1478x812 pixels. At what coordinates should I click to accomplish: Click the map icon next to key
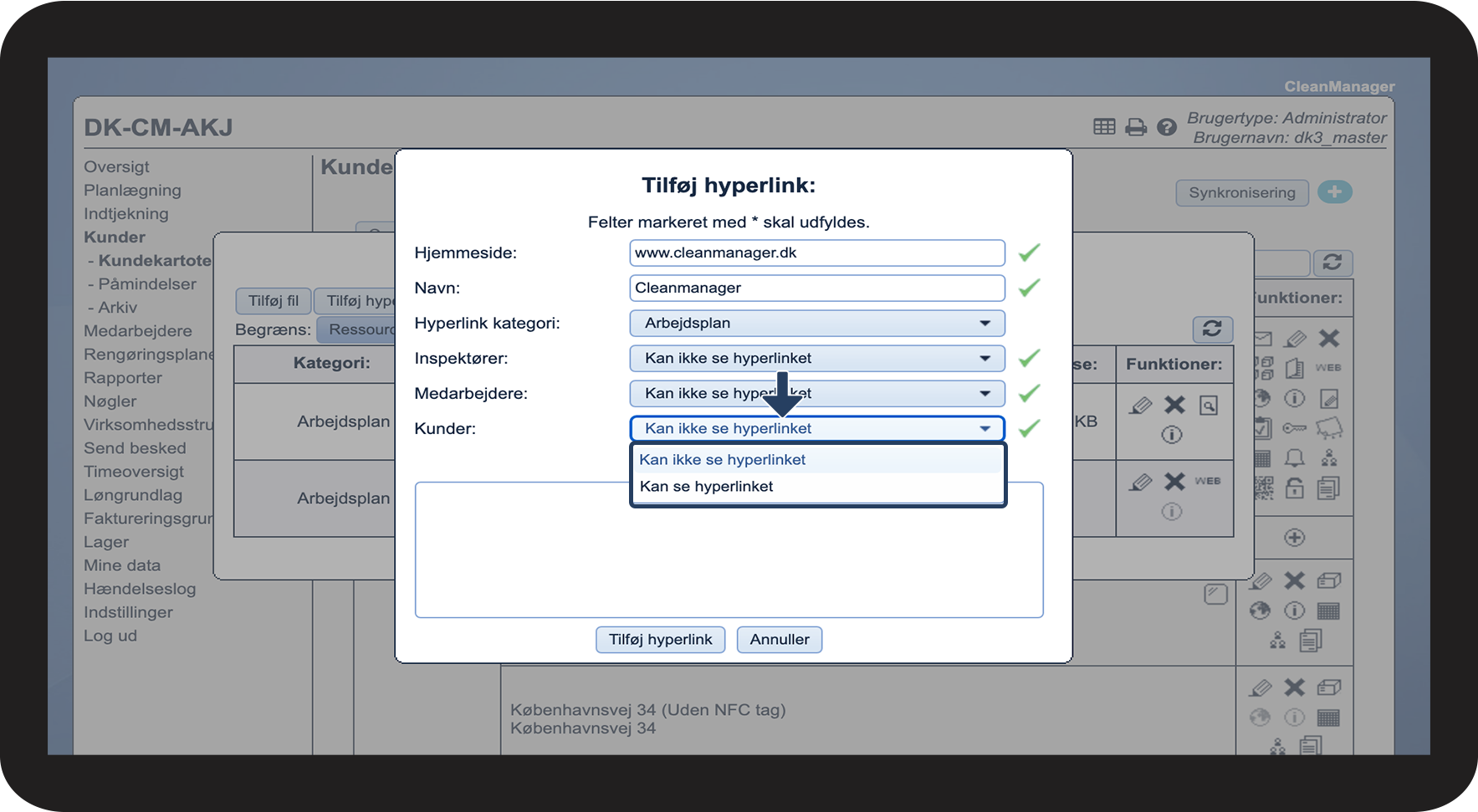[1329, 428]
